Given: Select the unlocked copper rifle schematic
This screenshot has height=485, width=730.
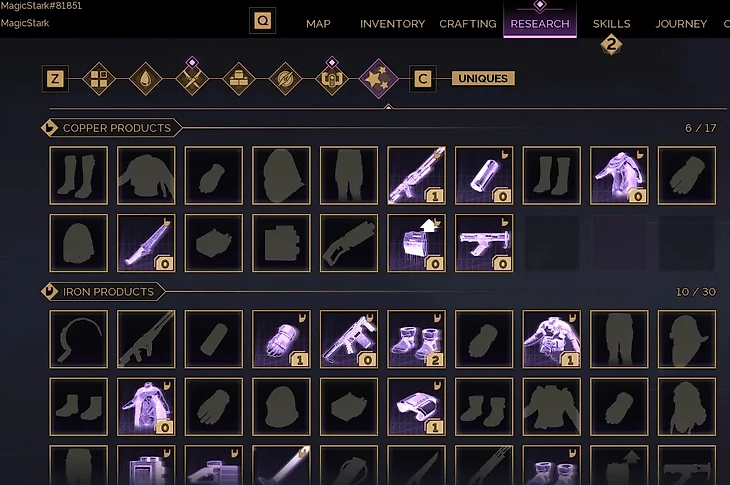Looking at the screenshot, I should pyautogui.click(x=416, y=175).
